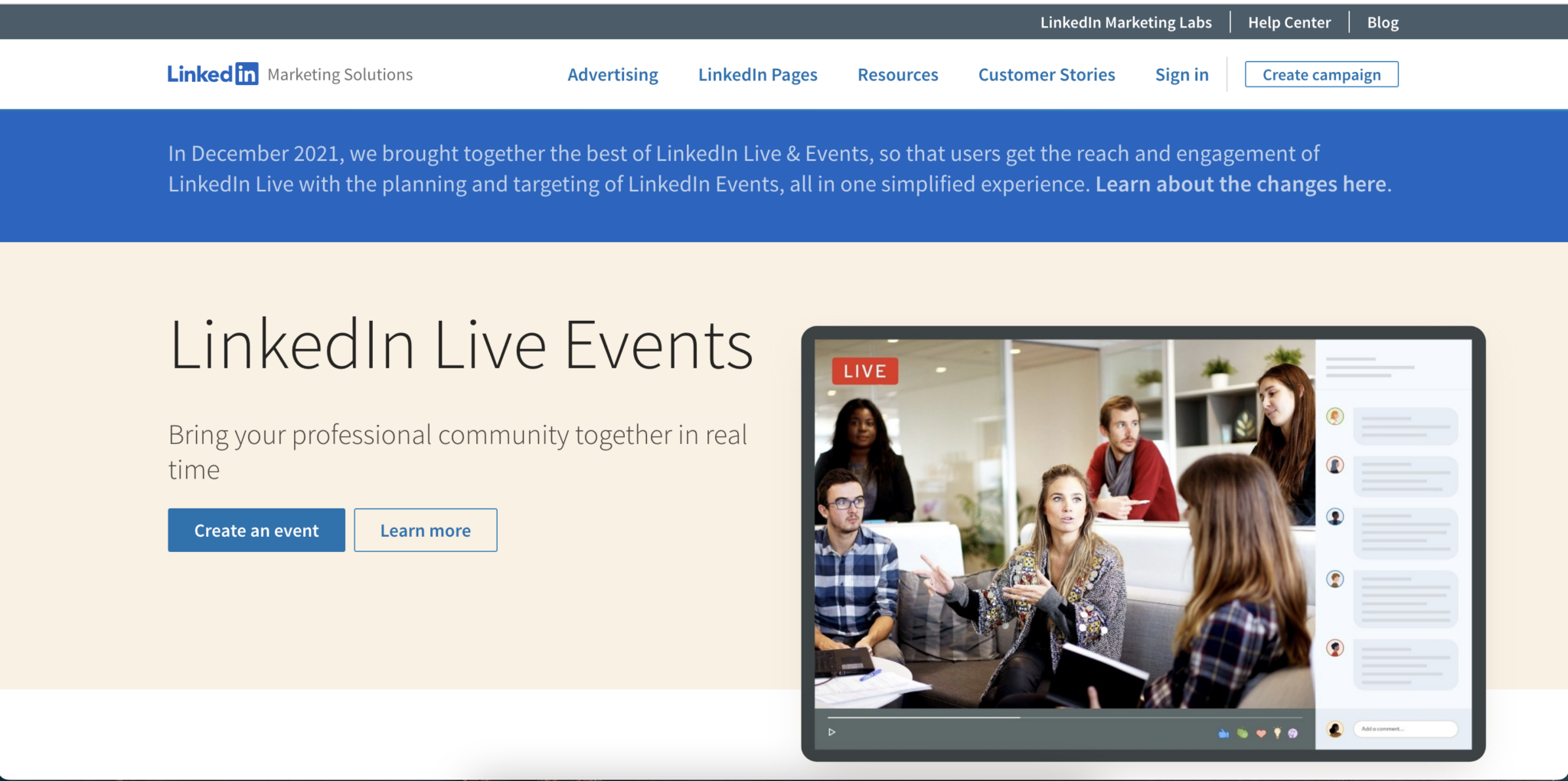Image resolution: width=1568 pixels, height=781 pixels.
Task: Open the LinkedIn Pages menu
Action: [758, 75]
